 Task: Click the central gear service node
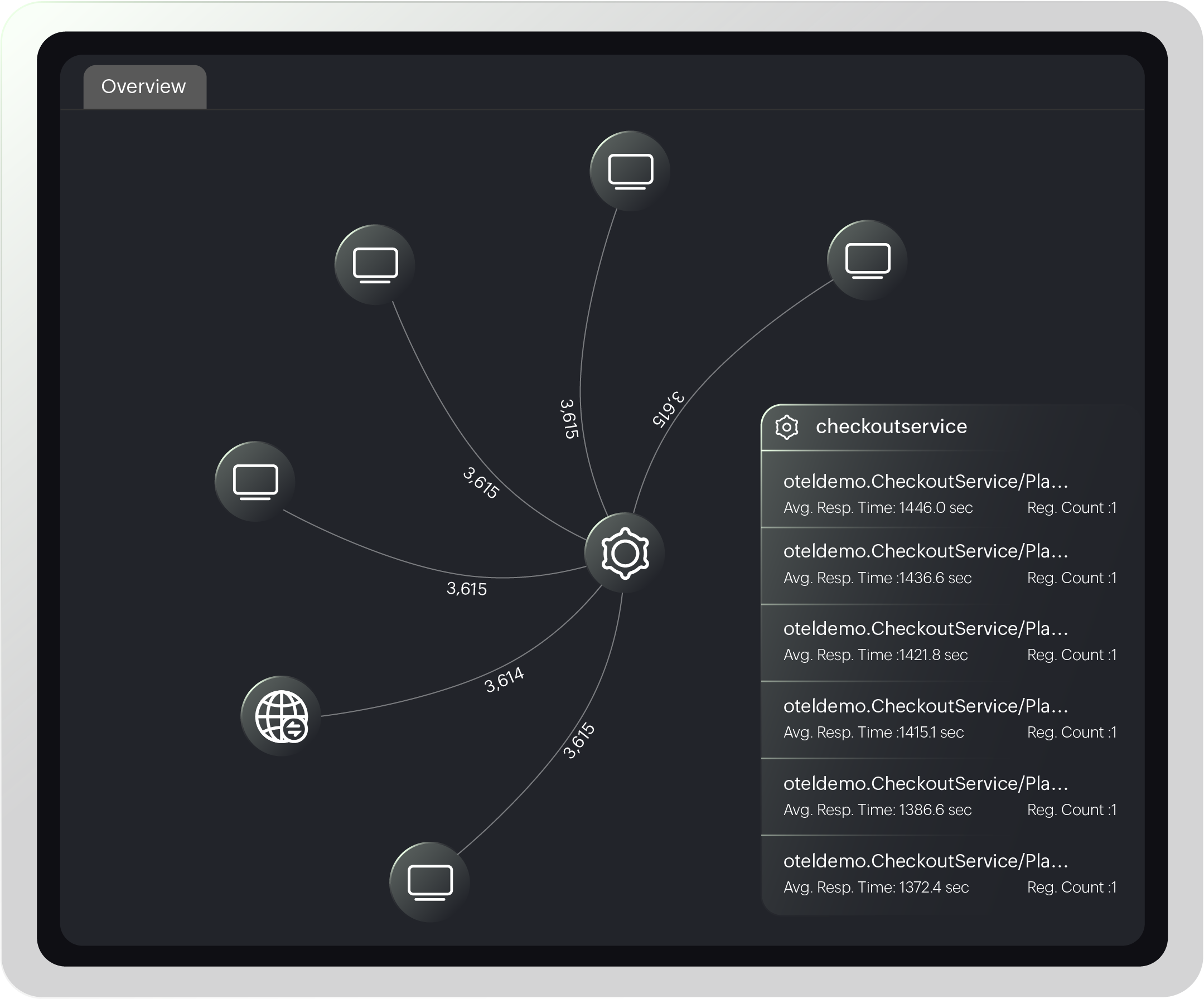[625, 552]
